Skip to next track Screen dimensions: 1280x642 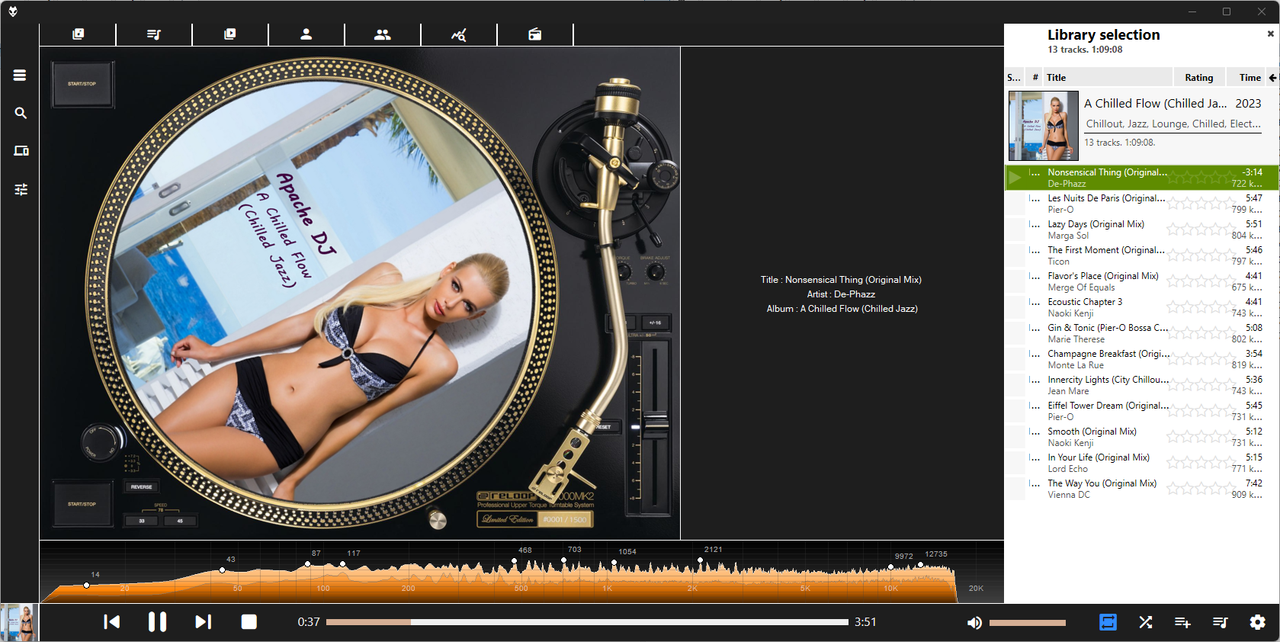coord(203,622)
